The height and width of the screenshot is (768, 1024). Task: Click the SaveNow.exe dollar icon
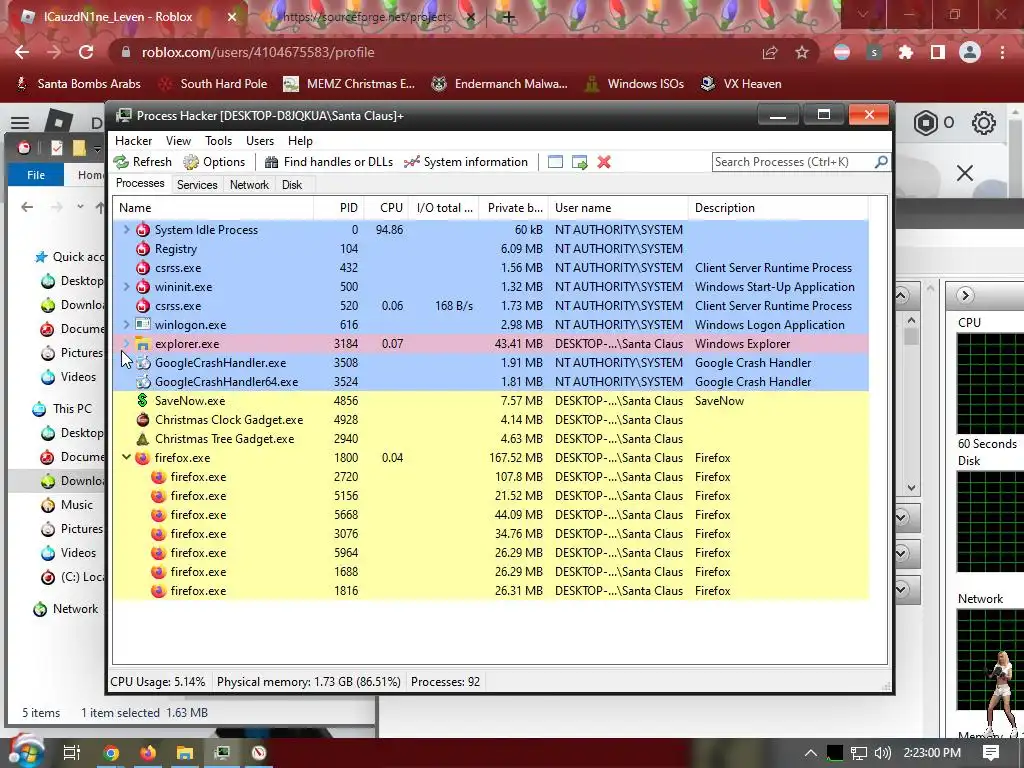pyautogui.click(x=142, y=400)
